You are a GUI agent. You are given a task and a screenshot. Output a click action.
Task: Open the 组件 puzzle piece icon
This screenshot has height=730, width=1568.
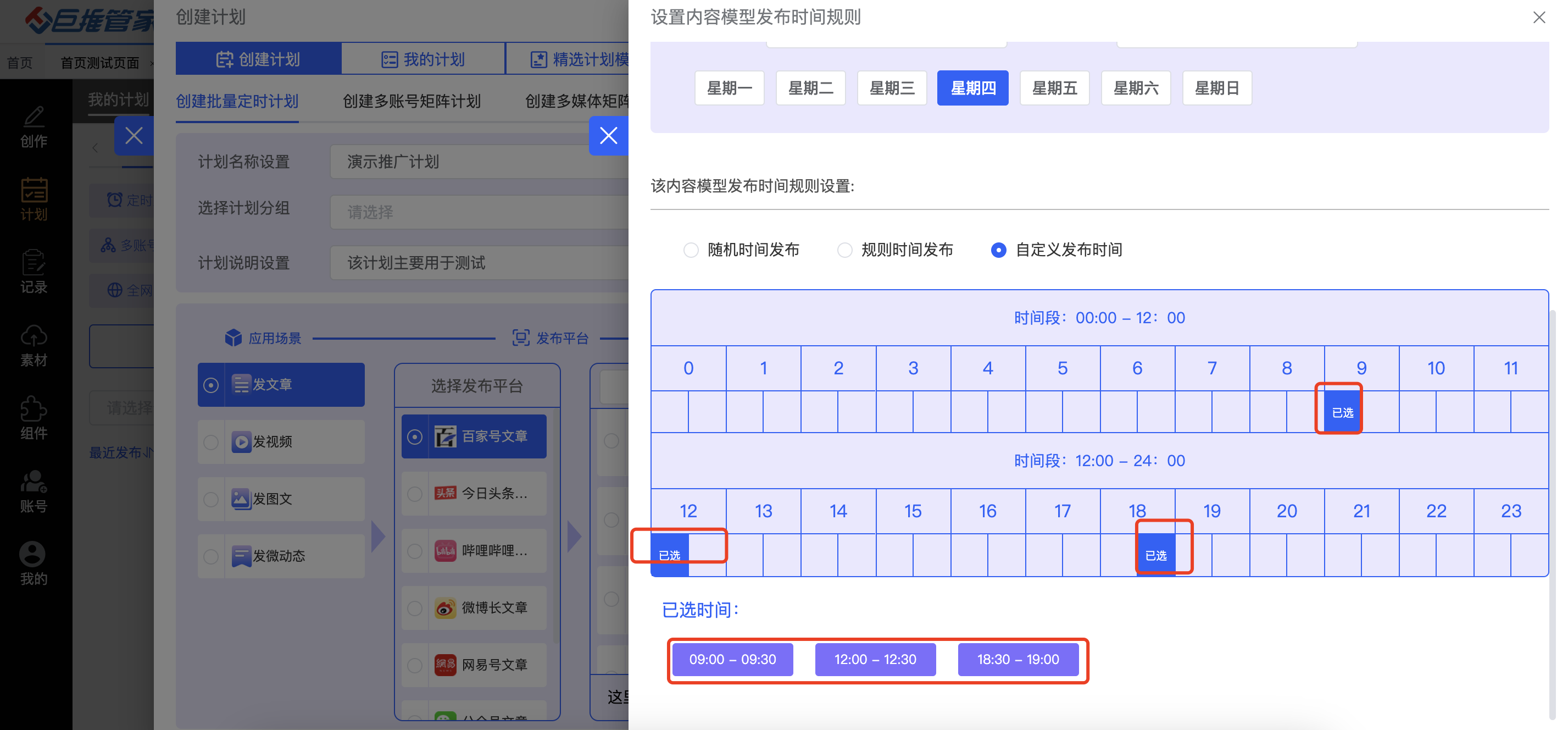click(x=34, y=410)
